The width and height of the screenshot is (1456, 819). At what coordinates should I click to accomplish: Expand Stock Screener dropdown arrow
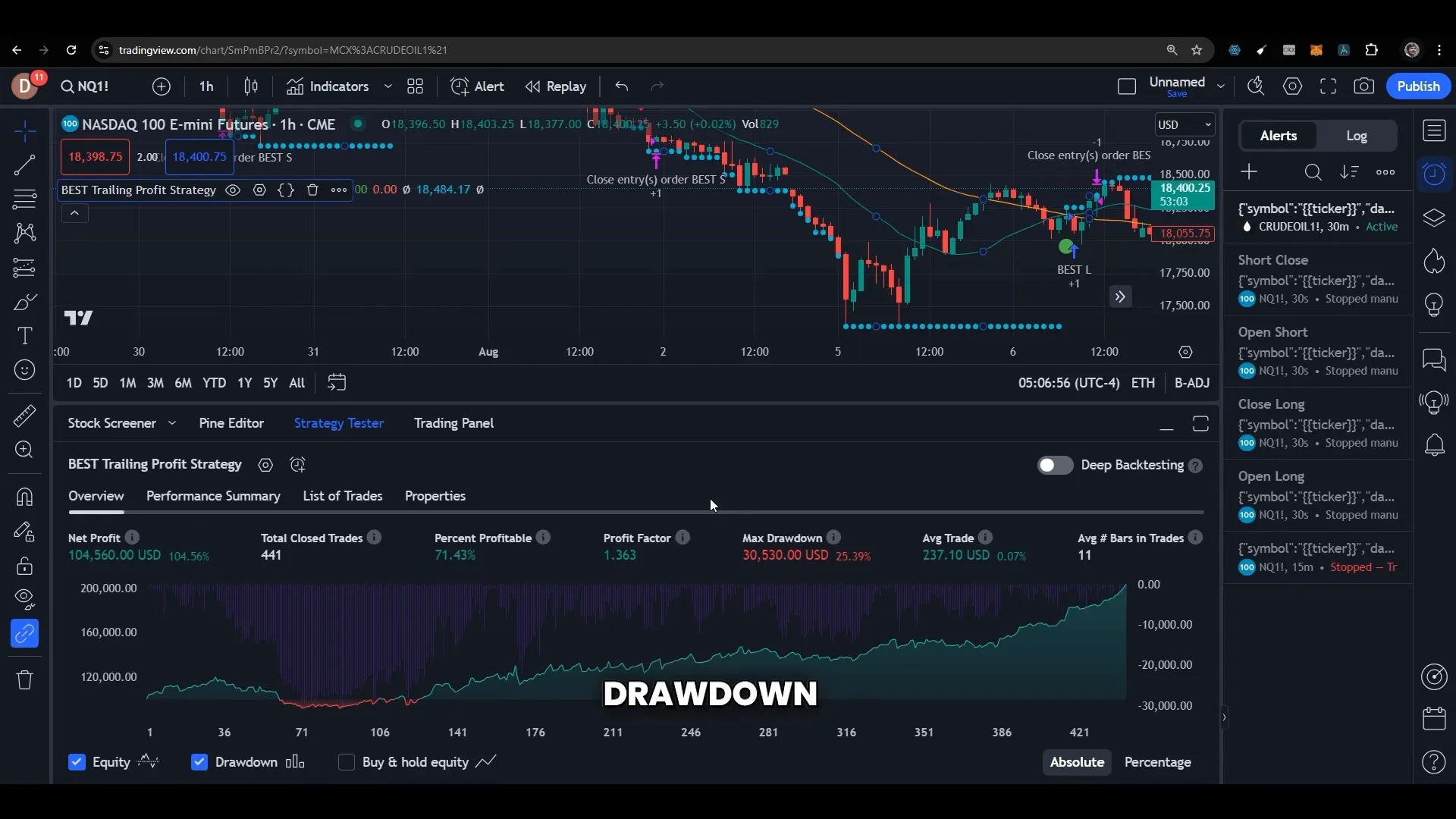(172, 423)
